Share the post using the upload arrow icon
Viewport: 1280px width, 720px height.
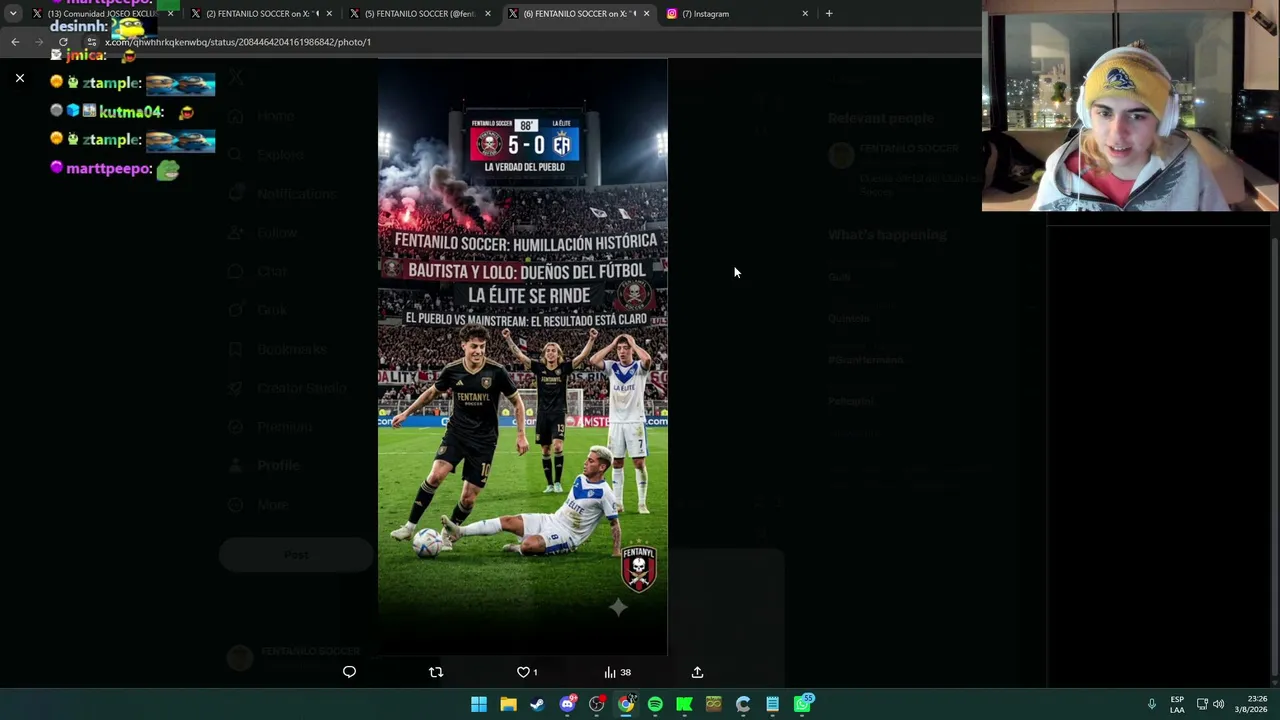pyautogui.click(x=697, y=672)
